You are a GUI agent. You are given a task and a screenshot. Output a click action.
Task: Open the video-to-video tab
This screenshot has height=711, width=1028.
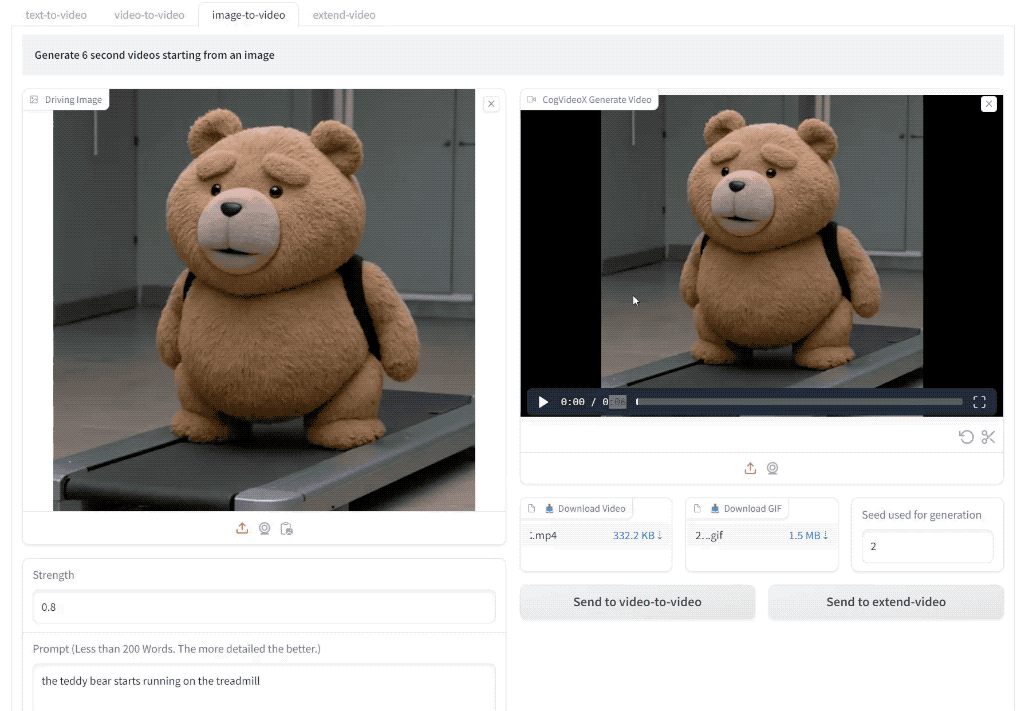149,14
